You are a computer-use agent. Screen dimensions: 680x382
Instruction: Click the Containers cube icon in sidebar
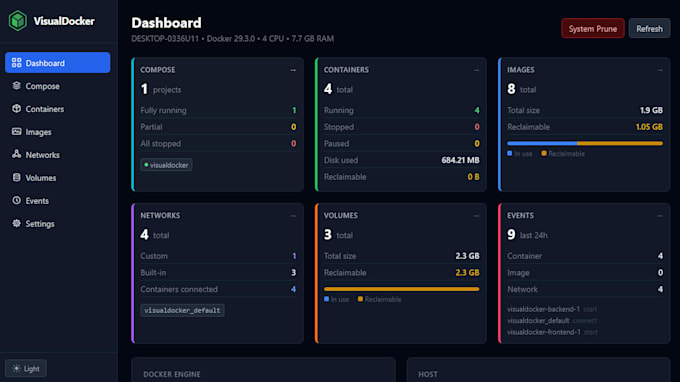[x=16, y=109]
